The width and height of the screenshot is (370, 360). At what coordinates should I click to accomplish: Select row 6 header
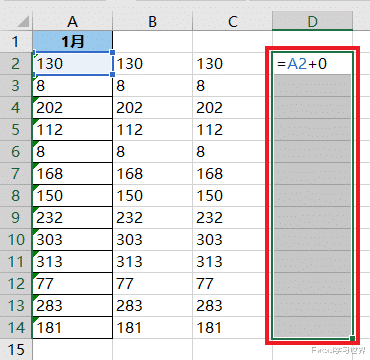coord(16,151)
